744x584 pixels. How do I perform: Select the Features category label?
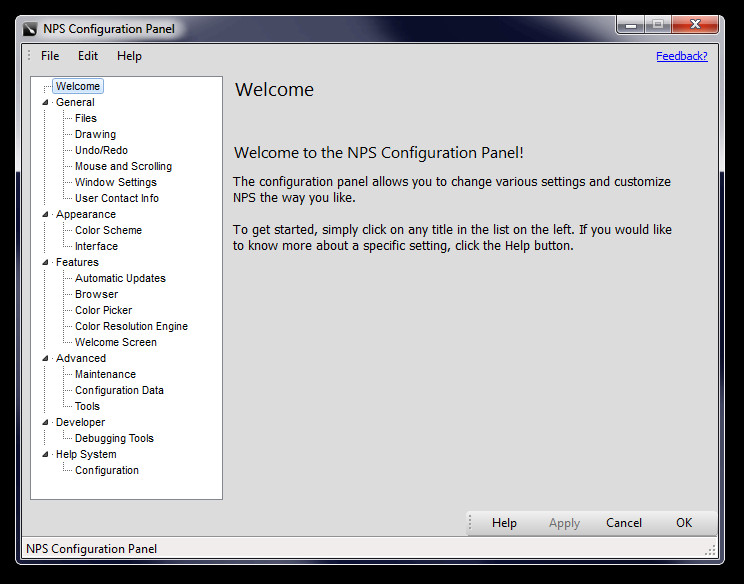(77, 262)
